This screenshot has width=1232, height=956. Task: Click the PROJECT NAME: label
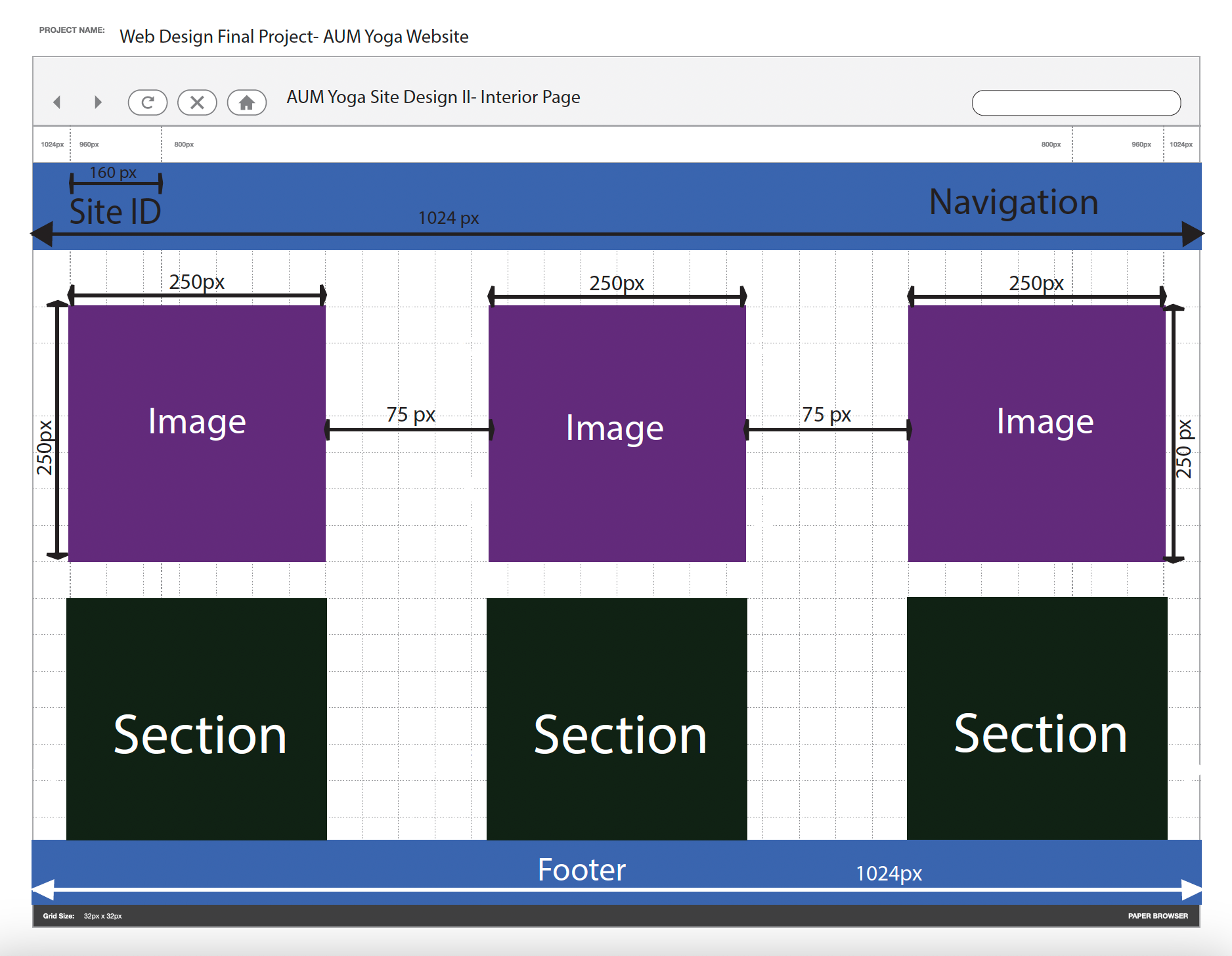coord(72,30)
